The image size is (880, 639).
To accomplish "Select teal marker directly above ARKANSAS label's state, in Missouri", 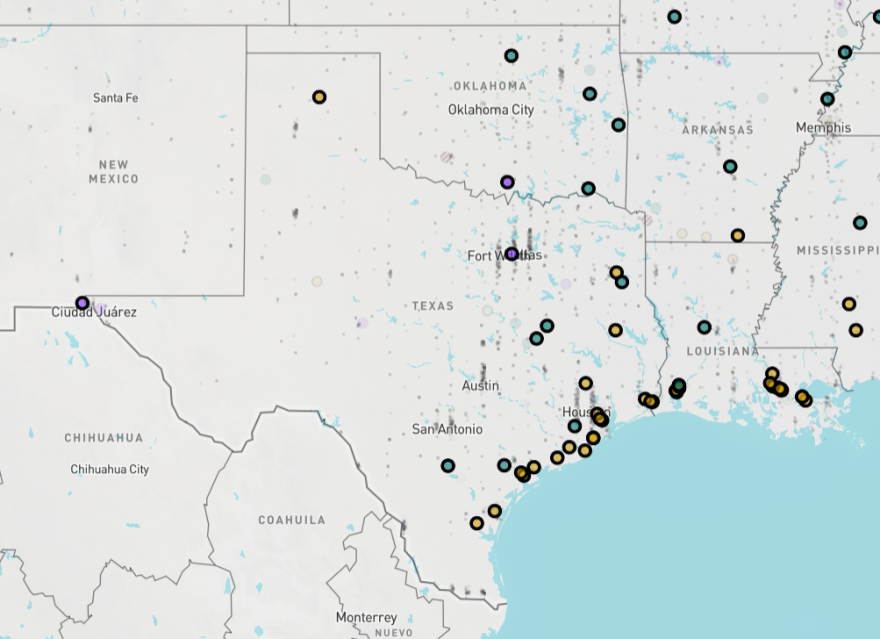I will 675,17.
